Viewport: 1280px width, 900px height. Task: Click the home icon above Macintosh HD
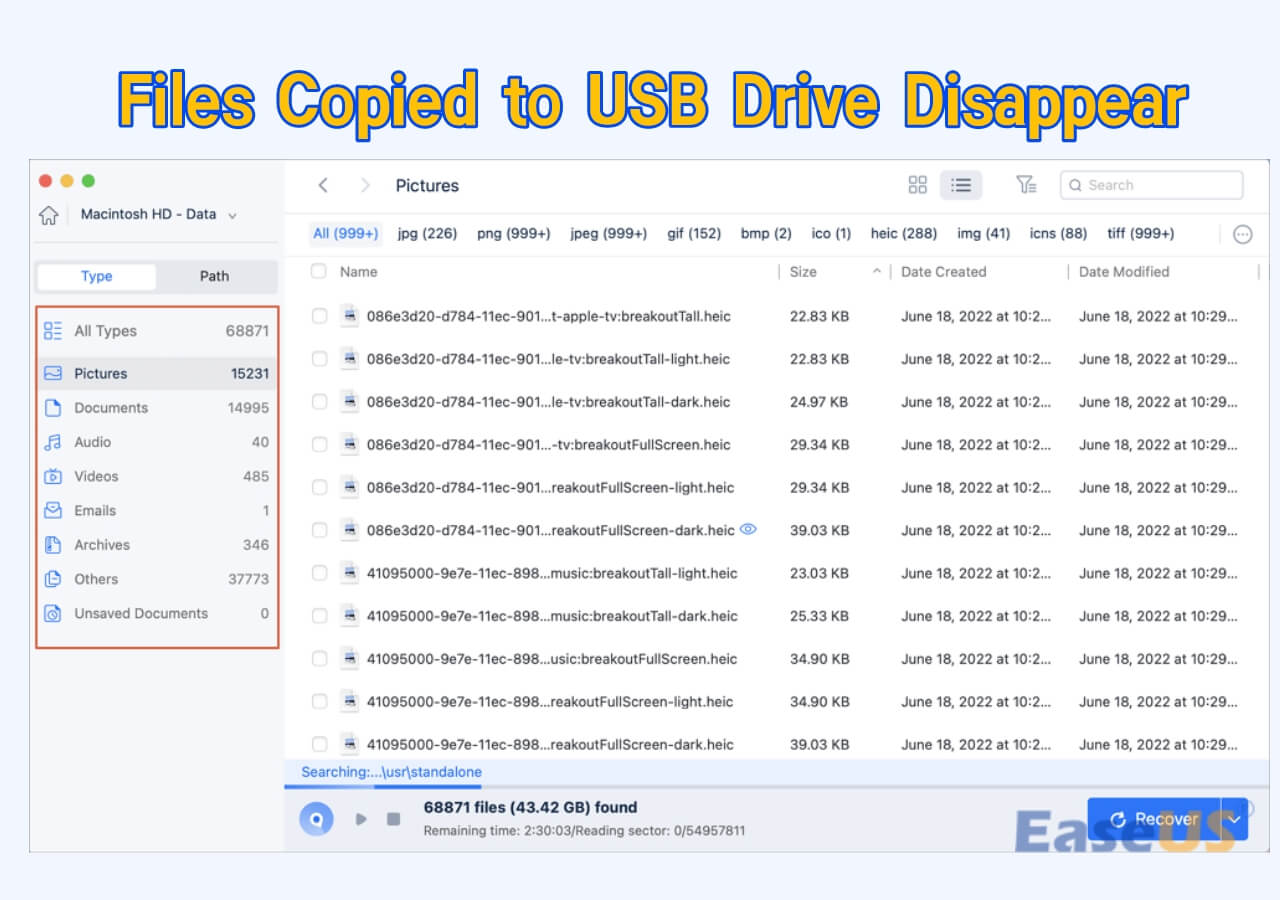(x=48, y=214)
